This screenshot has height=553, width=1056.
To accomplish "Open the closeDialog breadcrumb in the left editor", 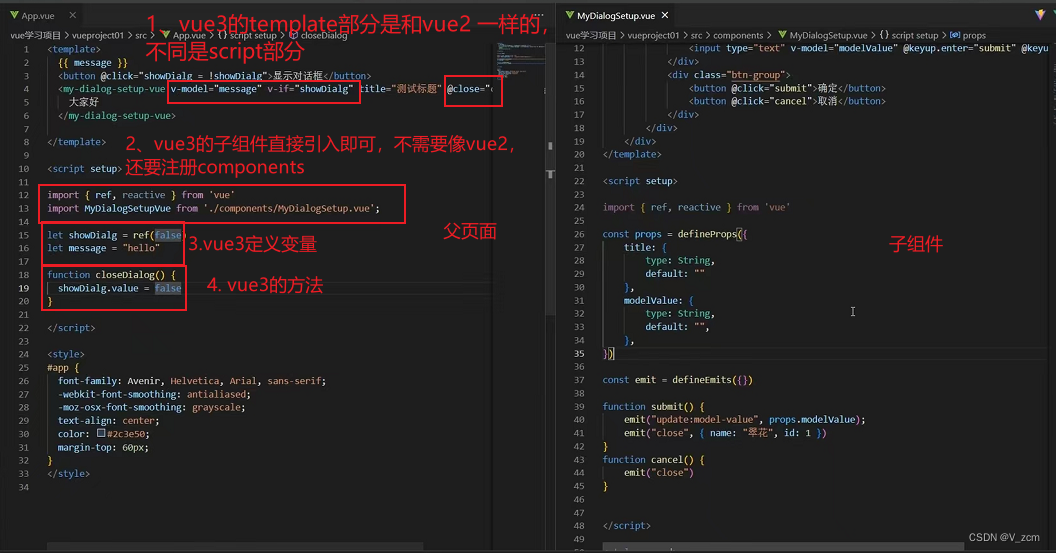I will pyautogui.click(x=323, y=36).
